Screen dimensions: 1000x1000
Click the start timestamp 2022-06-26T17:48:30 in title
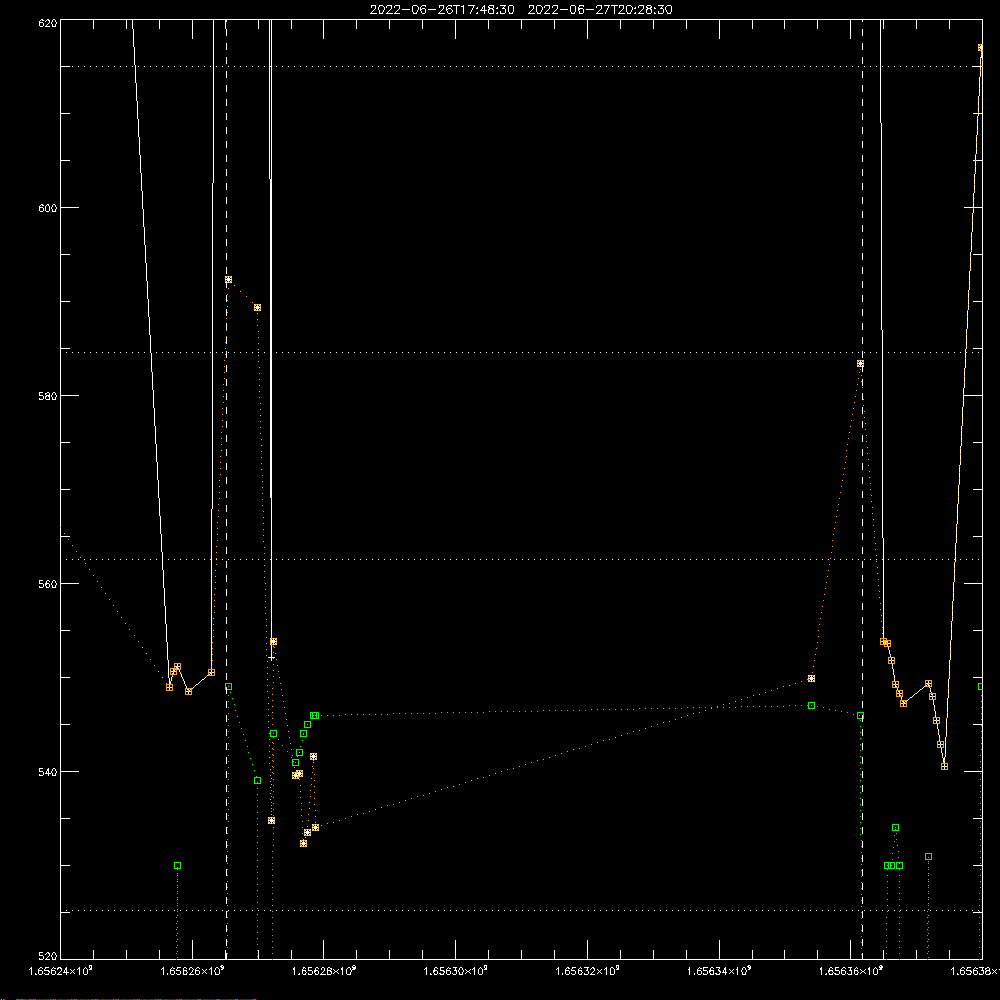tap(442, 10)
